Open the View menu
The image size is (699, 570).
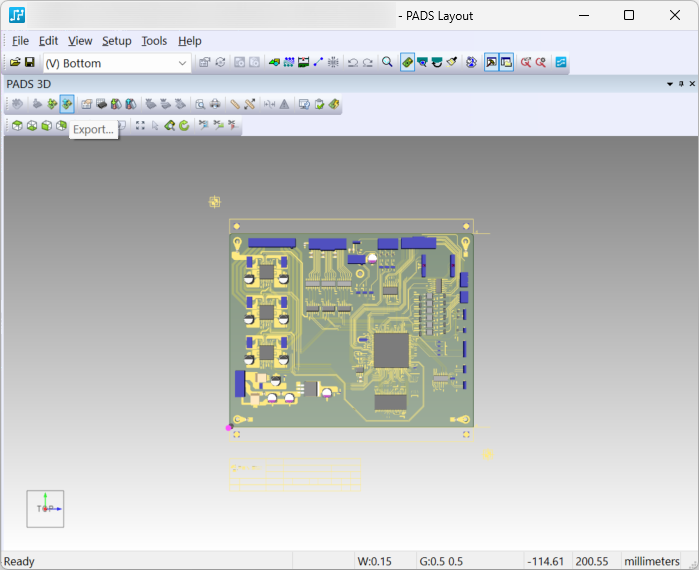coord(80,41)
